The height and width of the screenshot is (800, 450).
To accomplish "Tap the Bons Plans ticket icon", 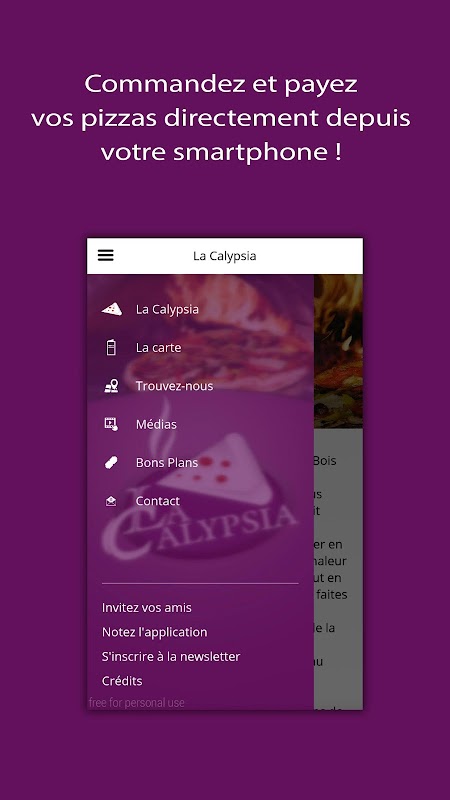I will tap(111, 462).
